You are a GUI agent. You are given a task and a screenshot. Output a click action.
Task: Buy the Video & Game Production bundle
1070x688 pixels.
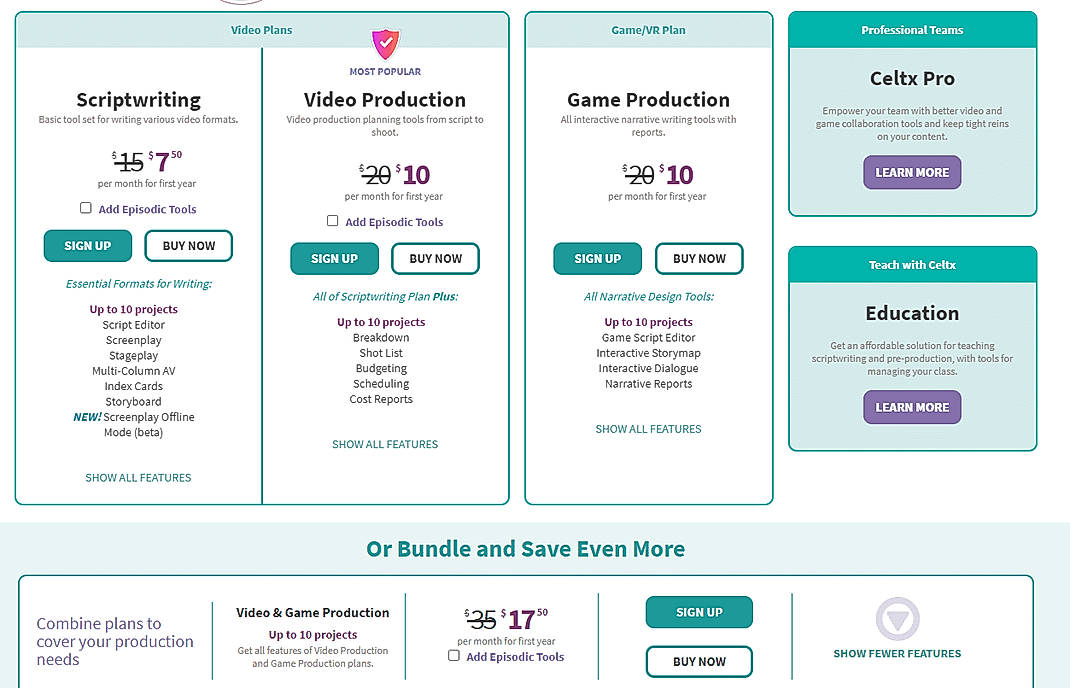pos(699,661)
